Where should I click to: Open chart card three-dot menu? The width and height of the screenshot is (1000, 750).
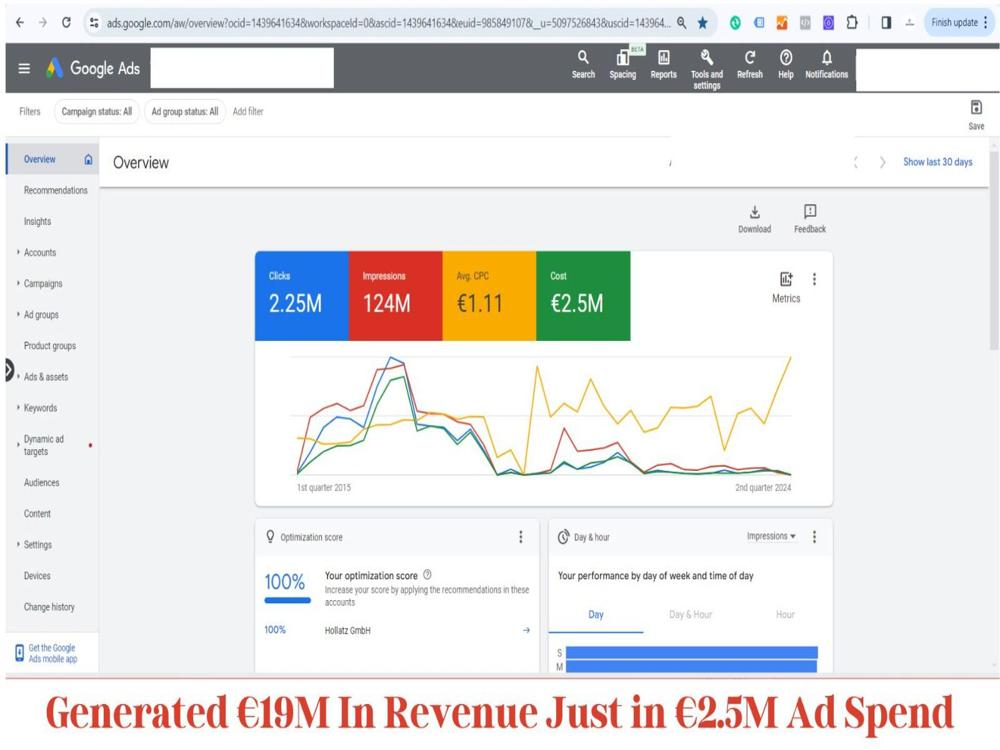point(814,279)
